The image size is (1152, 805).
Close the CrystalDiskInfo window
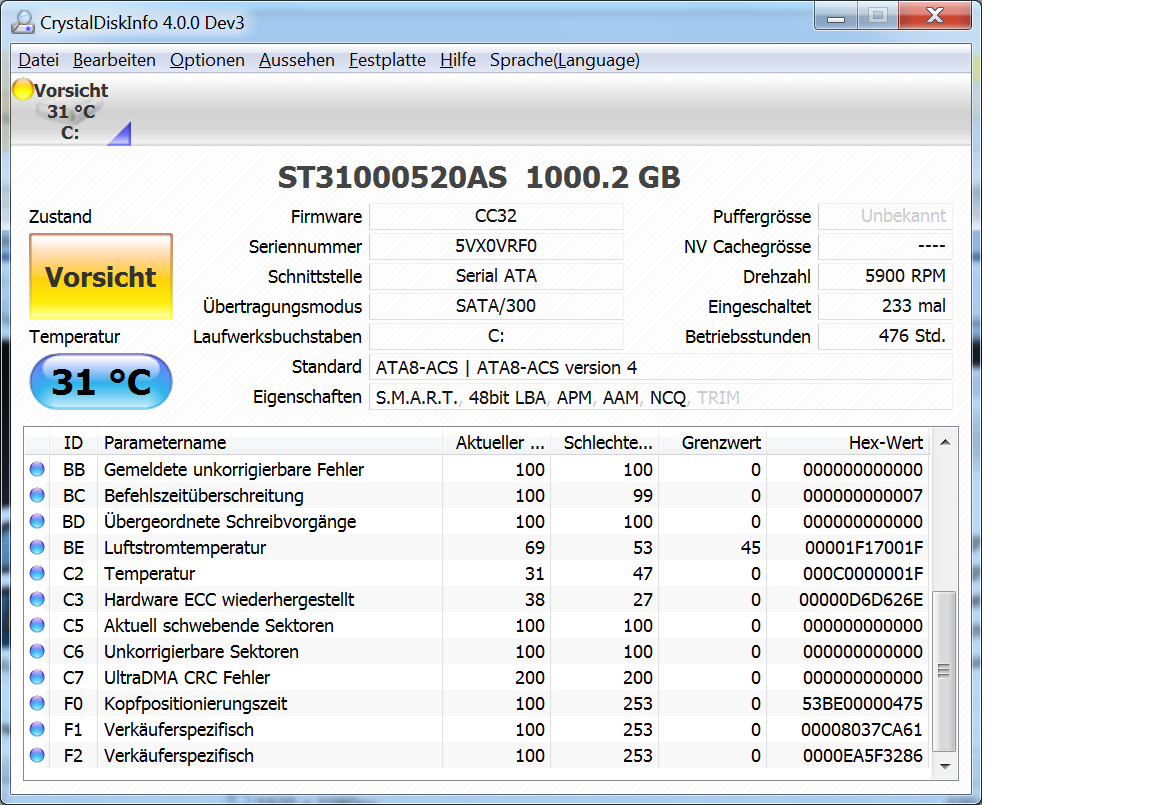935,15
